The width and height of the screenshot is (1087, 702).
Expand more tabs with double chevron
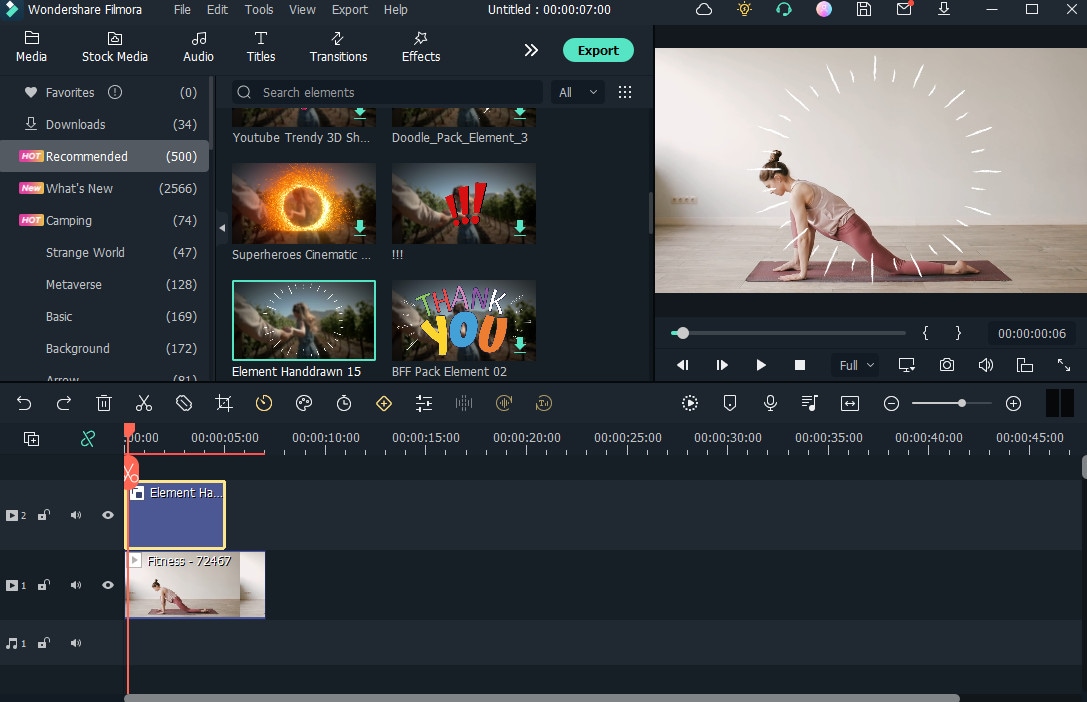[531, 50]
